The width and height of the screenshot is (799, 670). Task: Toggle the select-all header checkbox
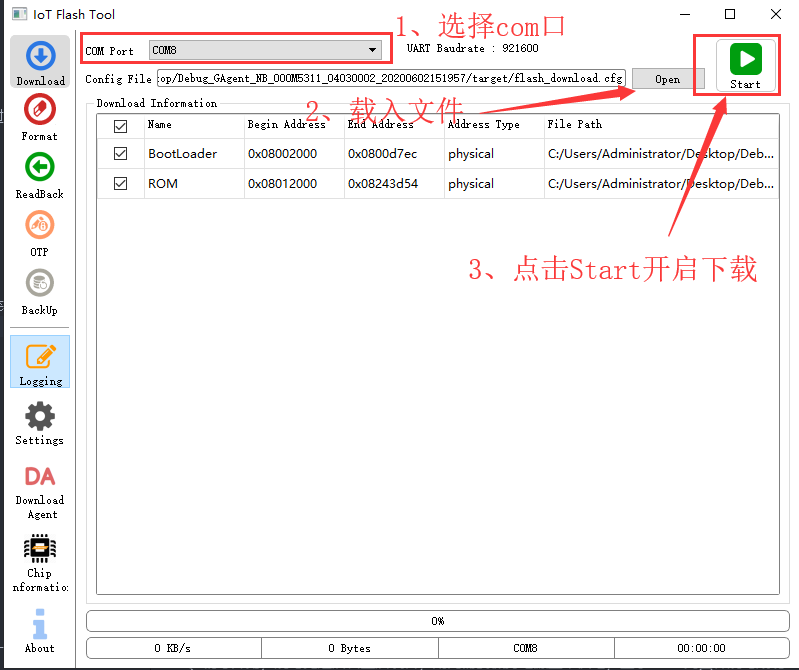pyautogui.click(x=121, y=126)
